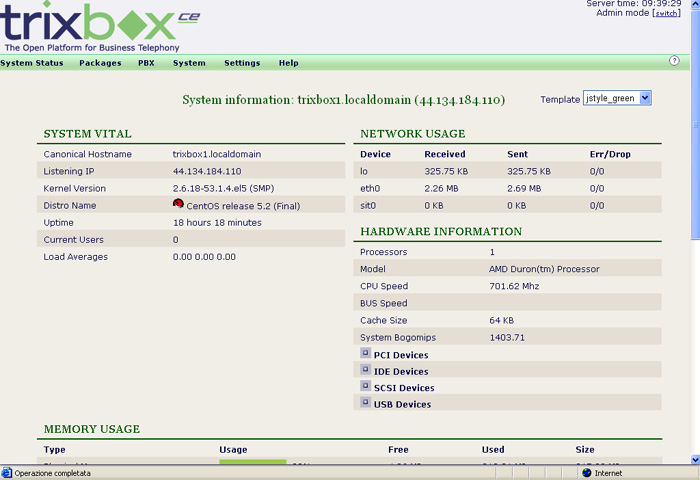This screenshot has height=480, width=700.
Task: Click the Memory Usage Size column header
Action: point(584,450)
